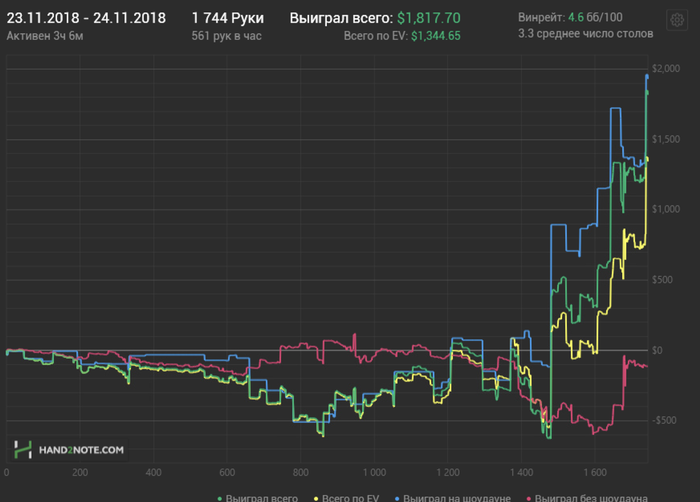Click the '561 рук в час' text
Image resolution: width=700 pixels, height=502 pixels.
[226, 36]
